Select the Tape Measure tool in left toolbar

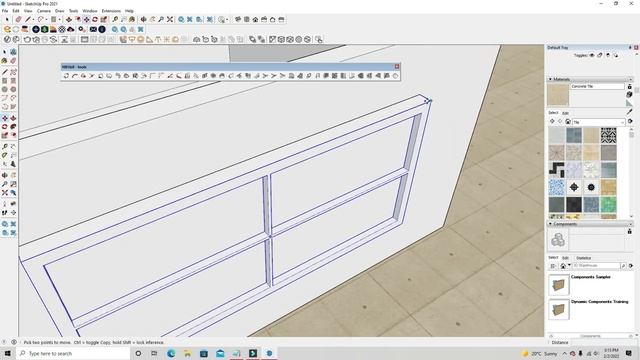pos(5,146)
